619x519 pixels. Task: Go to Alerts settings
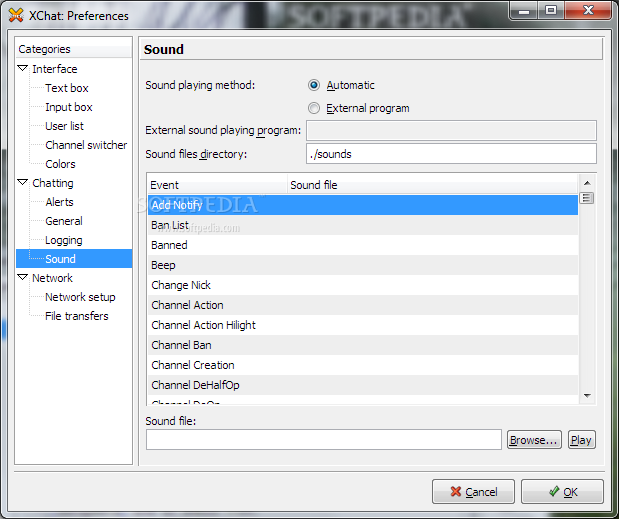pyautogui.click(x=59, y=202)
